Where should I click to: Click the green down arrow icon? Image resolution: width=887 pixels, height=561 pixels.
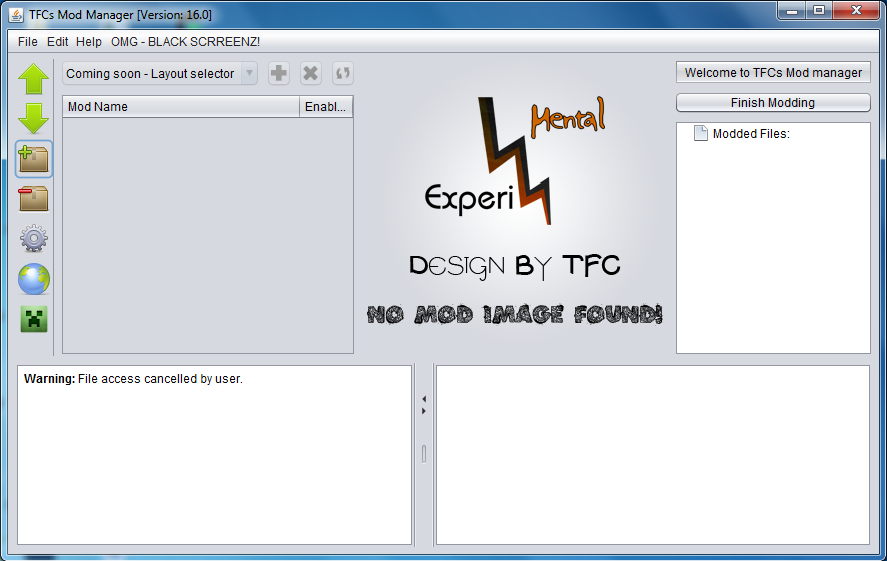point(33,119)
